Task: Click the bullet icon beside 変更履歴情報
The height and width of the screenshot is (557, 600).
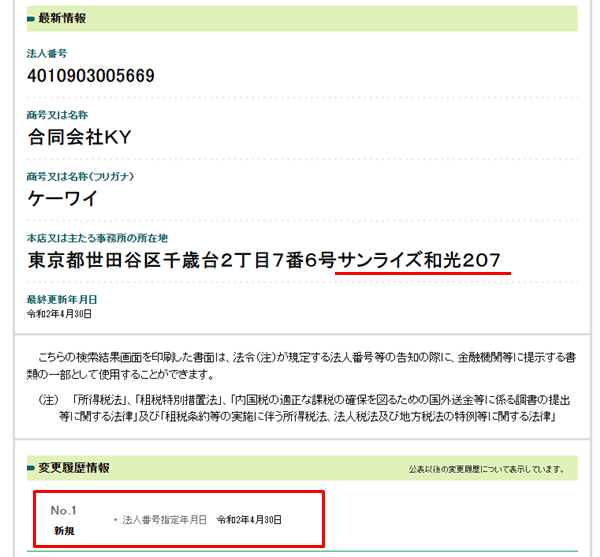Action: [31, 468]
